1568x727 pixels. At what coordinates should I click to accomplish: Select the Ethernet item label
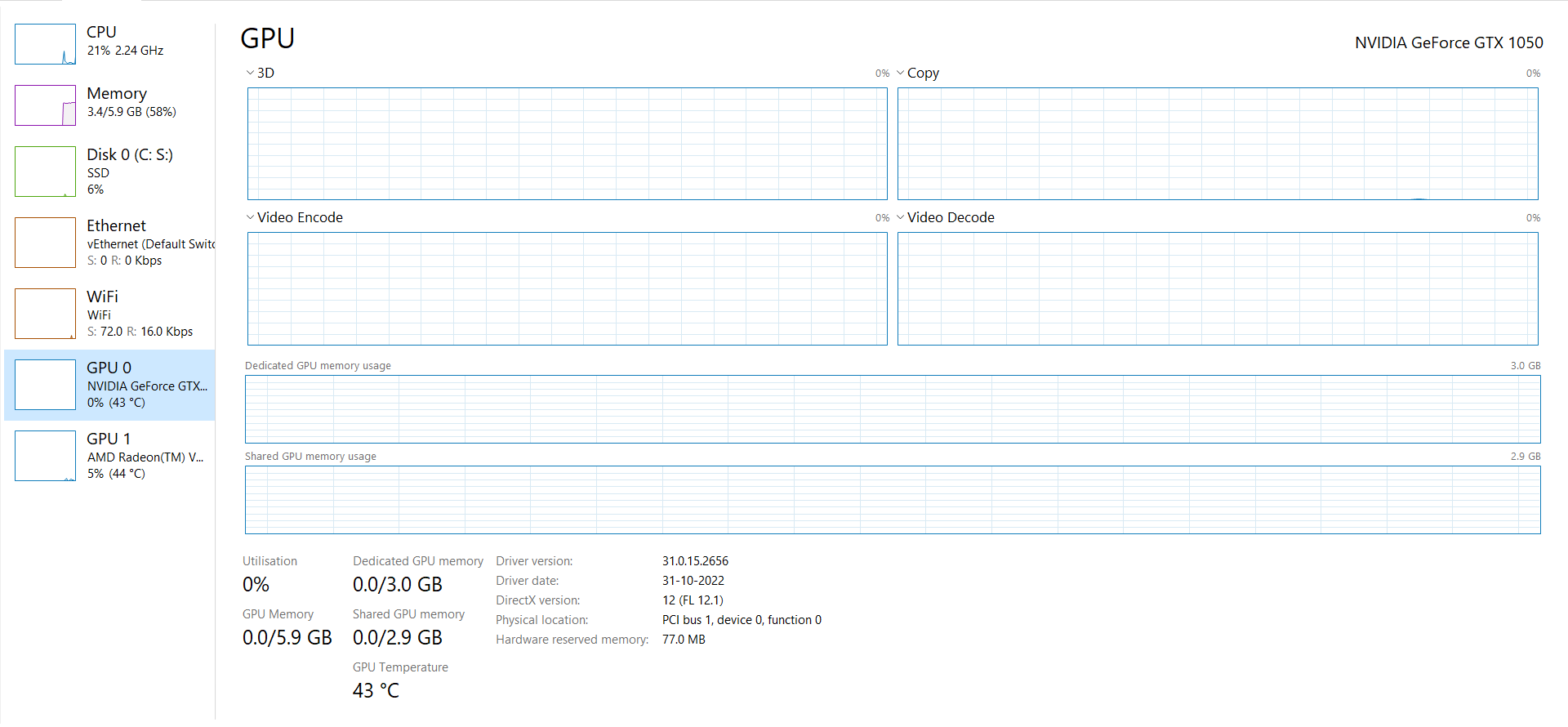(116, 225)
